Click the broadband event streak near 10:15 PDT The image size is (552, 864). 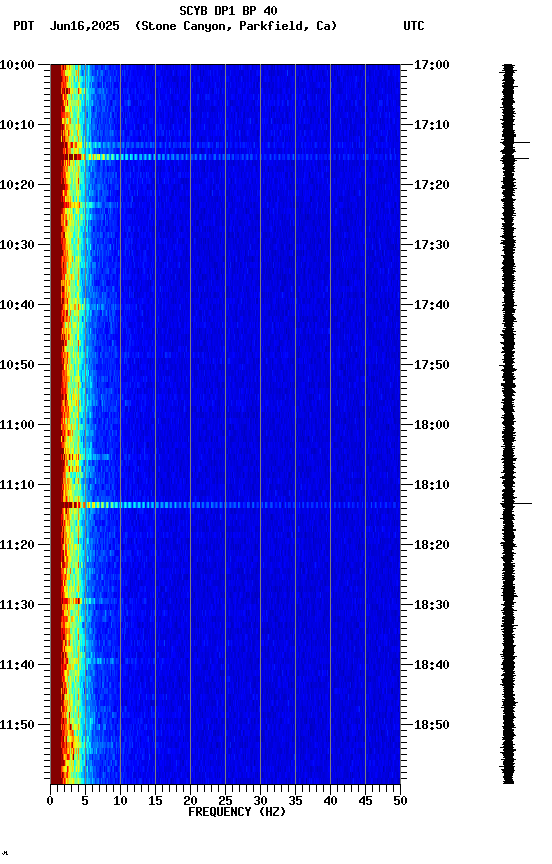(x=225, y=157)
